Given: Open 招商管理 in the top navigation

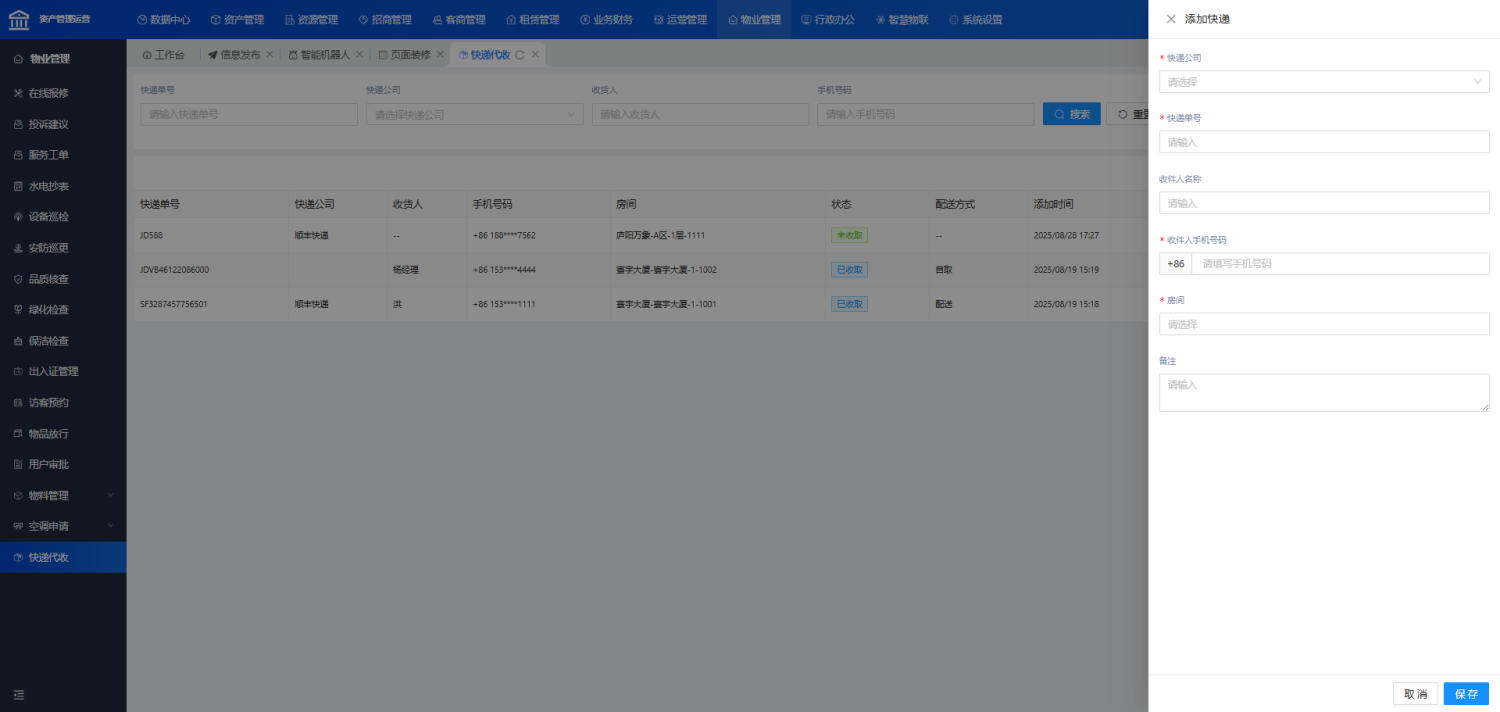Looking at the screenshot, I should click(385, 19).
